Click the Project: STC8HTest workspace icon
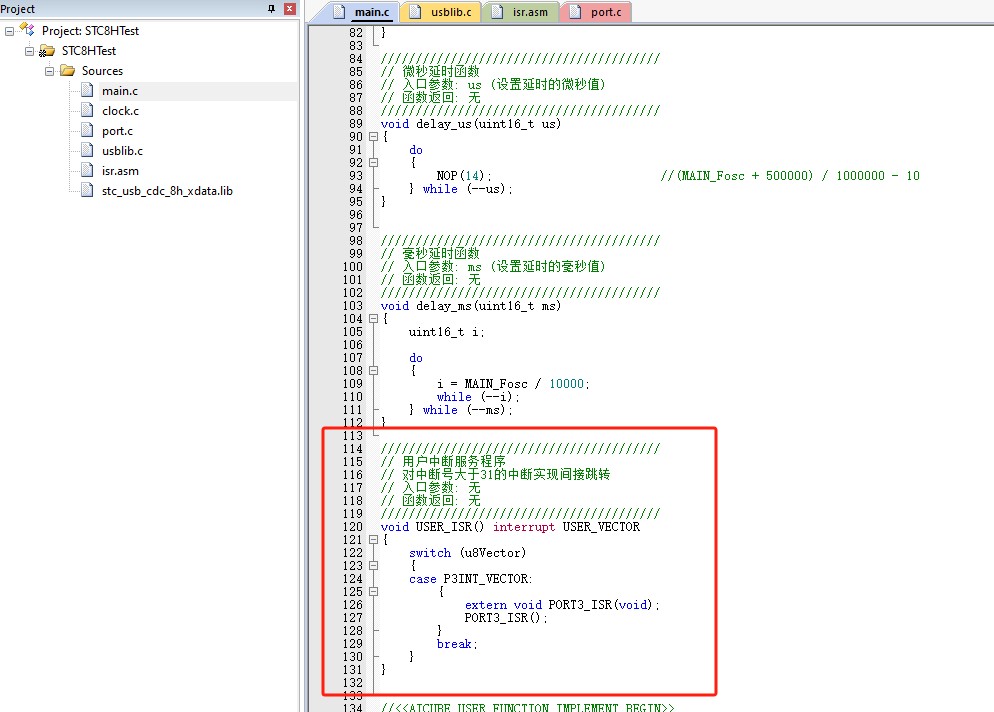Viewport: 994px width, 712px height. click(27, 30)
